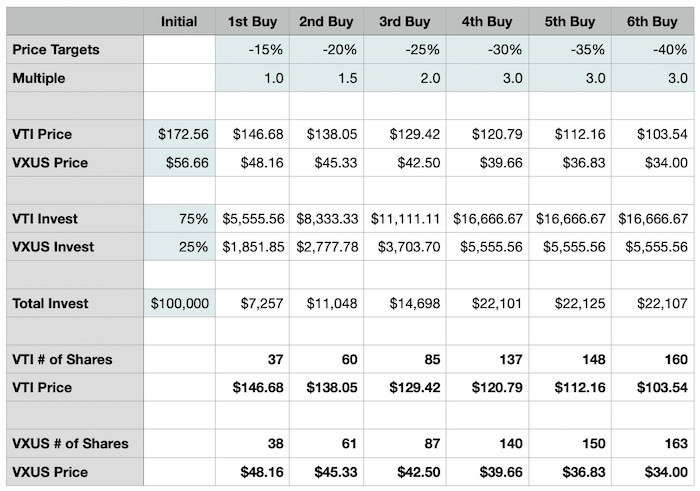Select the 85 VTI shares cell
The width and height of the screenshot is (700, 491).
(x=404, y=359)
